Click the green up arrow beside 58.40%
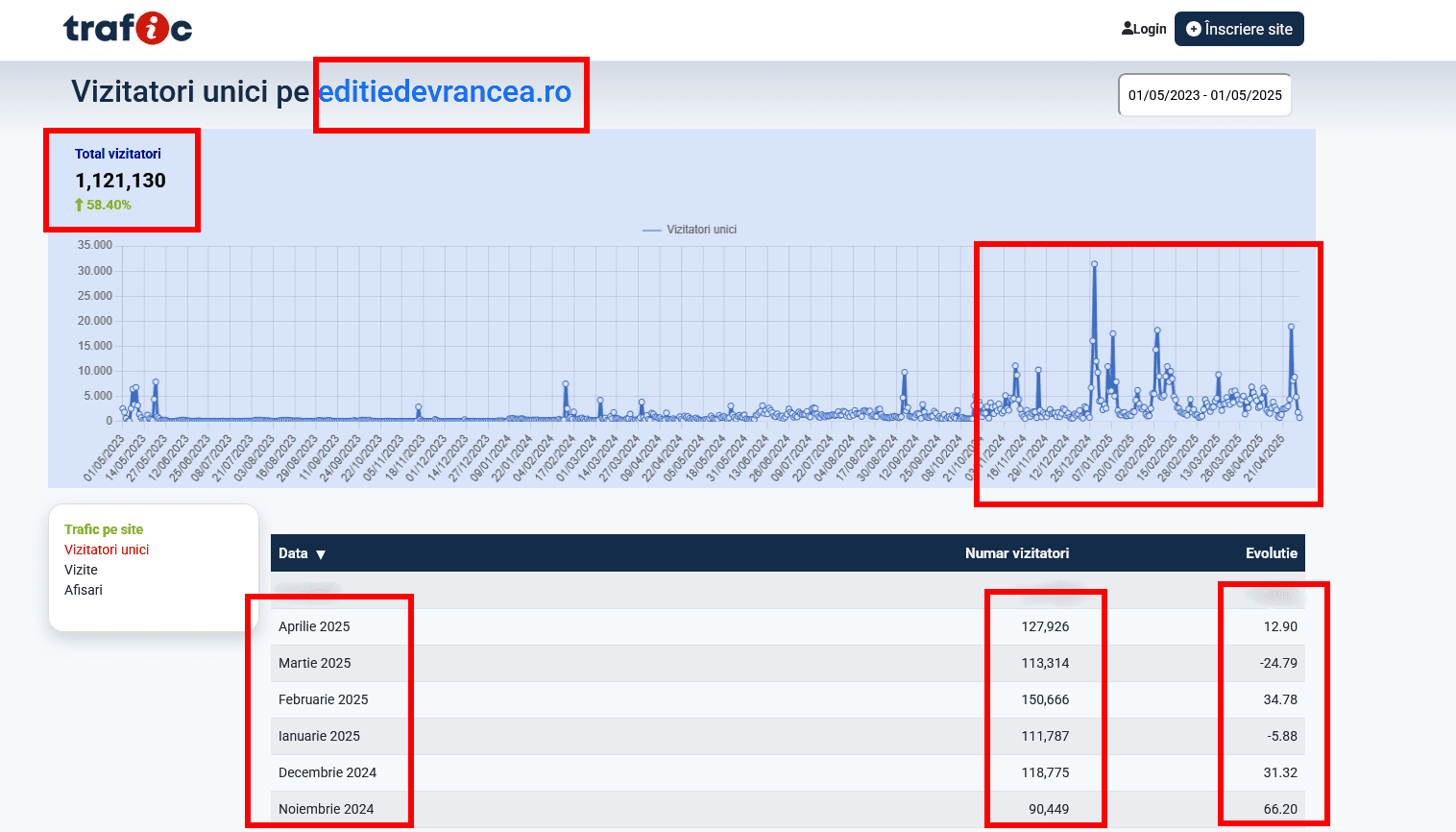The image size is (1456, 832). click(80, 205)
